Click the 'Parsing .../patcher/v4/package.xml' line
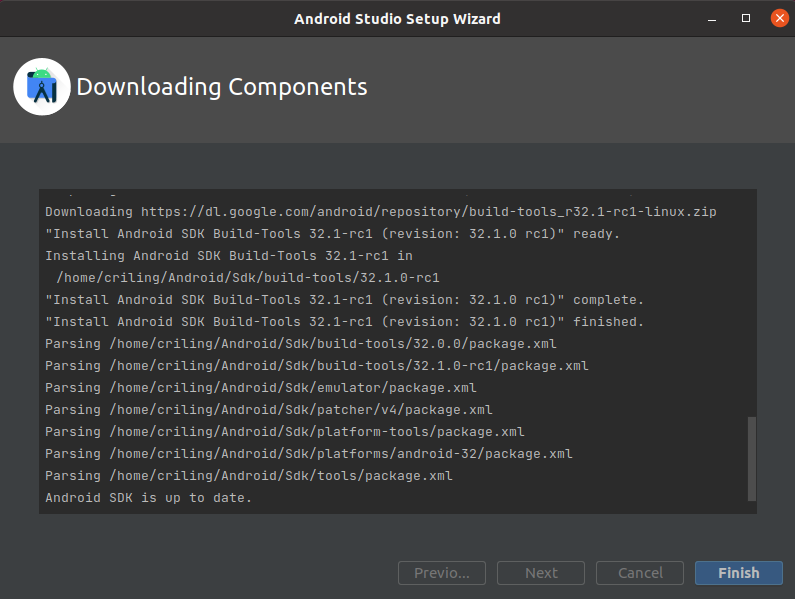This screenshot has width=795, height=599. point(269,410)
